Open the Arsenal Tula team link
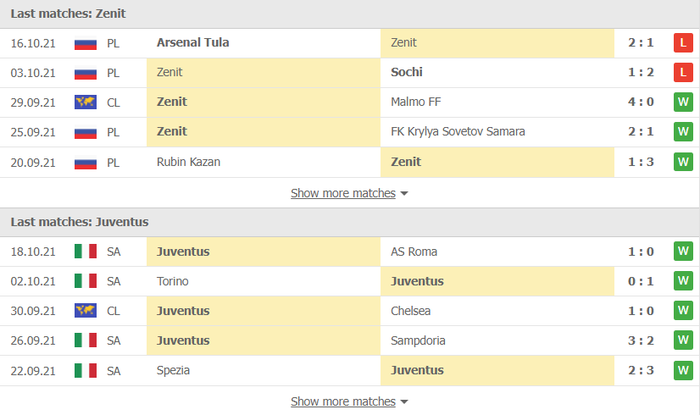The image size is (700, 415). click(x=193, y=42)
